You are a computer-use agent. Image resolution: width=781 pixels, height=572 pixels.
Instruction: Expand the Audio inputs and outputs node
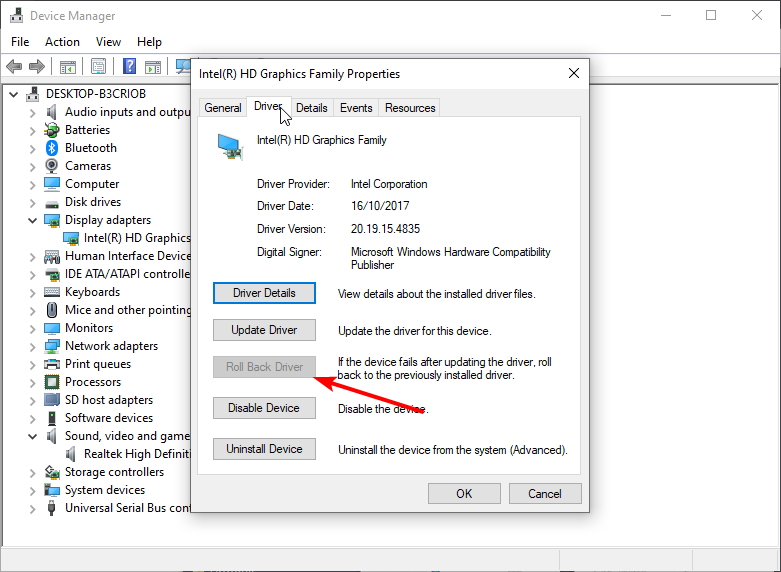point(32,113)
